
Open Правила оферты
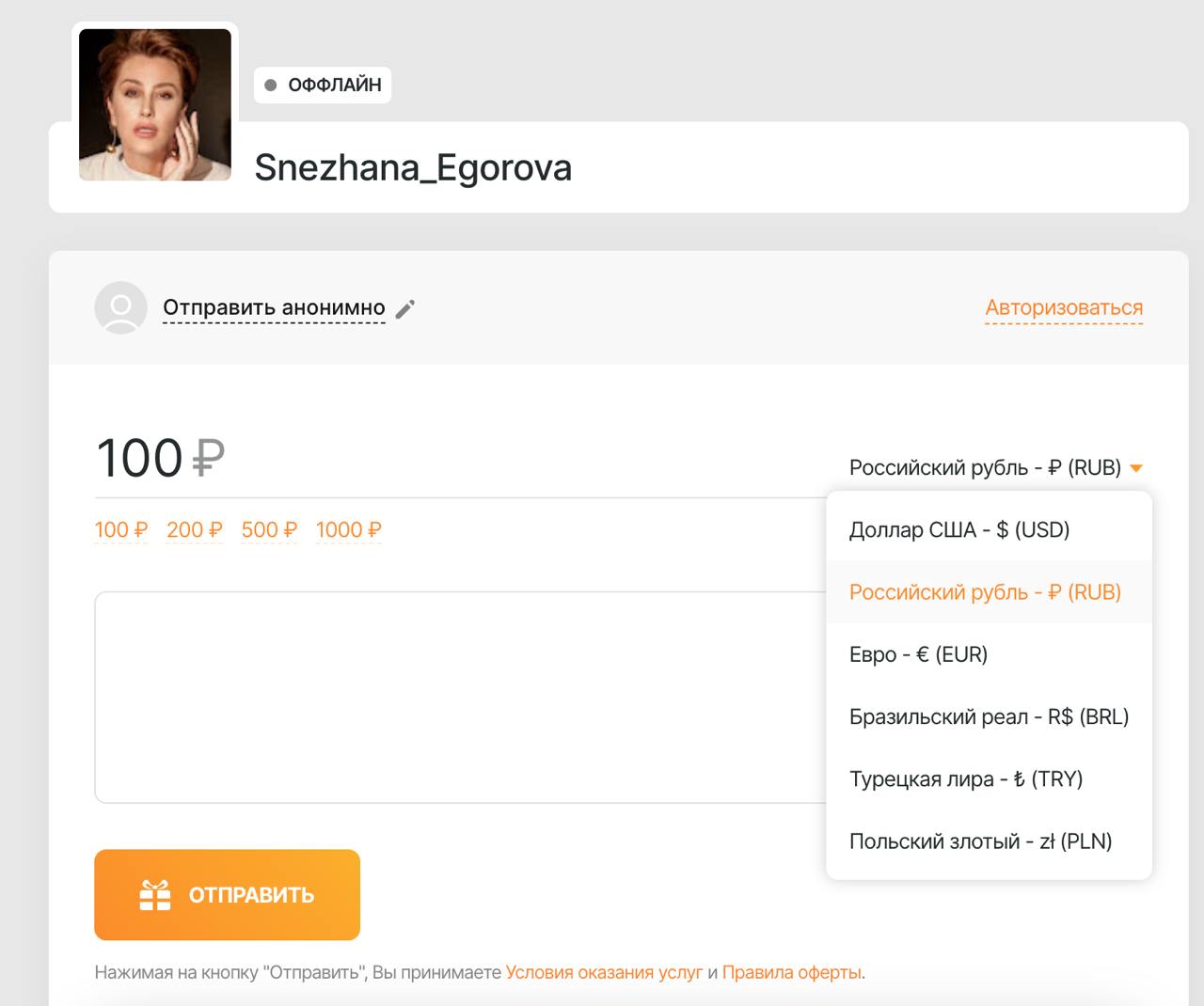pyautogui.click(x=793, y=974)
